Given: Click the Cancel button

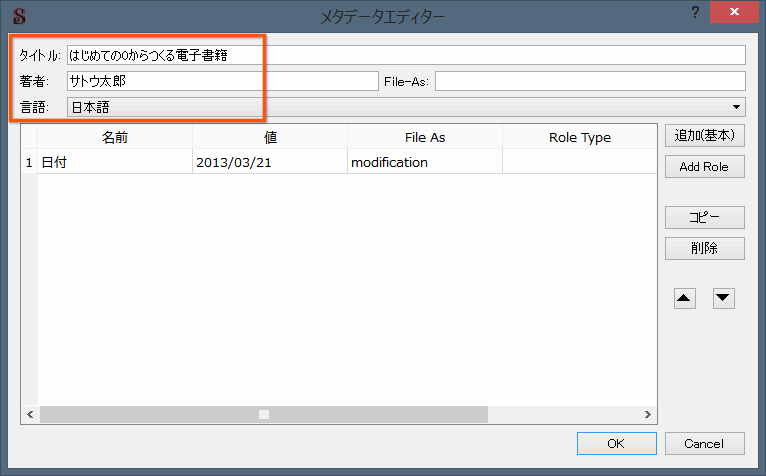Looking at the screenshot, I should pyautogui.click(x=704, y=443).
